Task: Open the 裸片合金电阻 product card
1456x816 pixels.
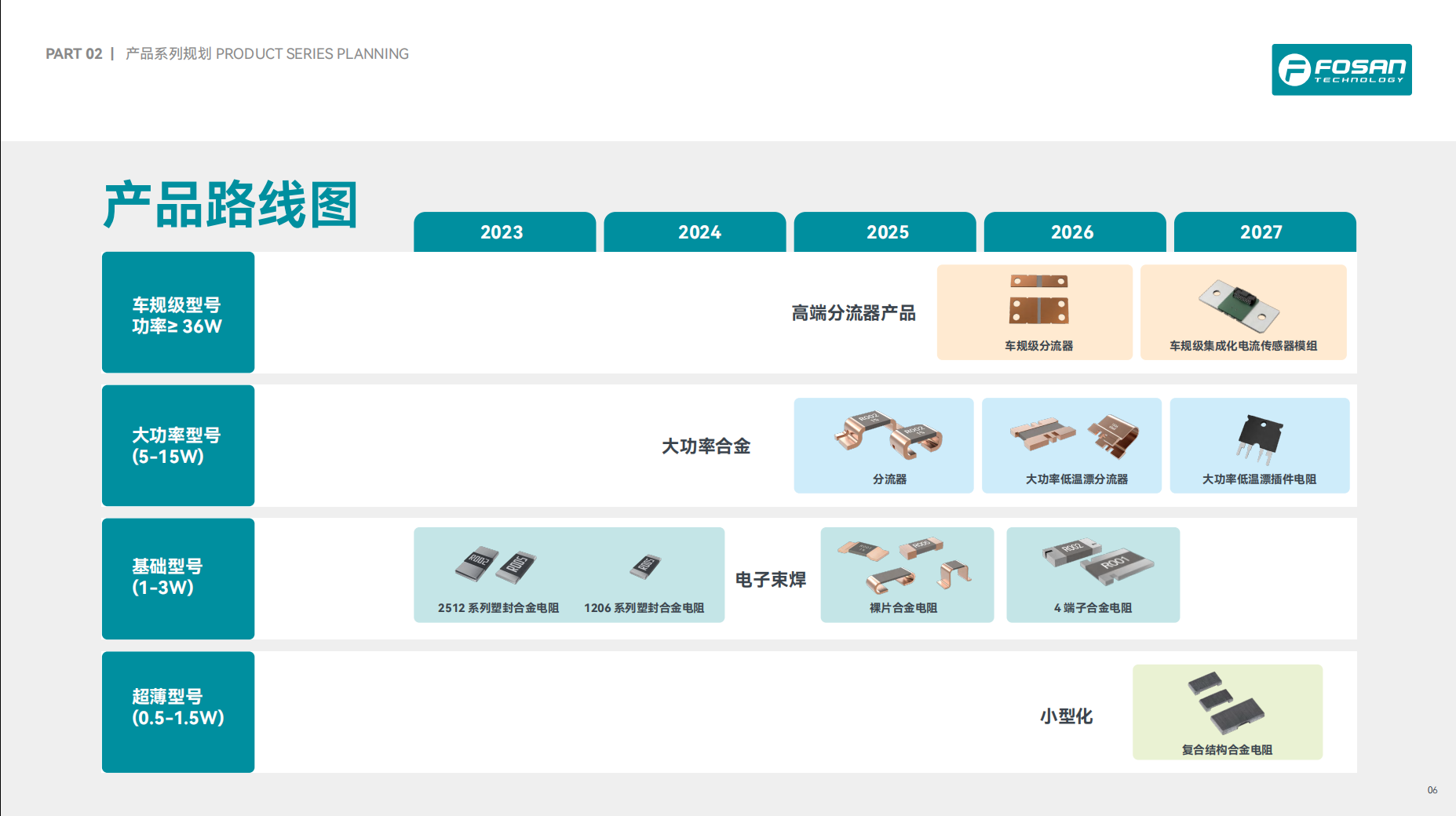Action: click(907, 575)
